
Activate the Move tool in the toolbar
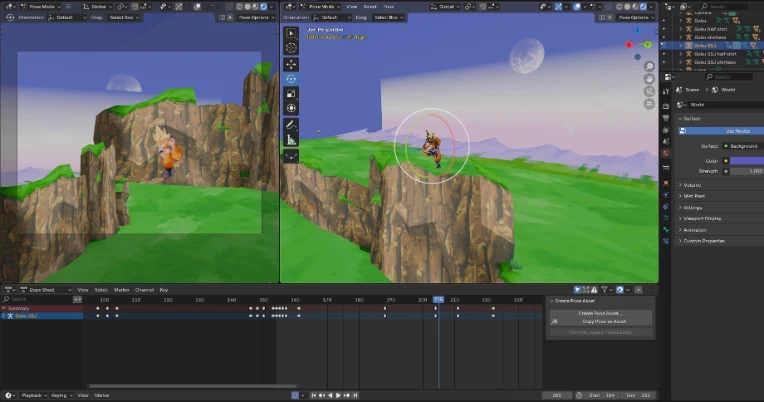click(291, 64)
